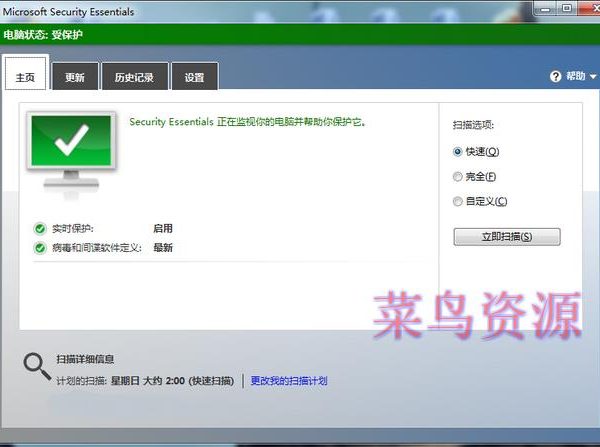Screen dimensions: 600x447
Task: Click the green check beside 病毒和间谍软件定义
Action: (40, 247)
